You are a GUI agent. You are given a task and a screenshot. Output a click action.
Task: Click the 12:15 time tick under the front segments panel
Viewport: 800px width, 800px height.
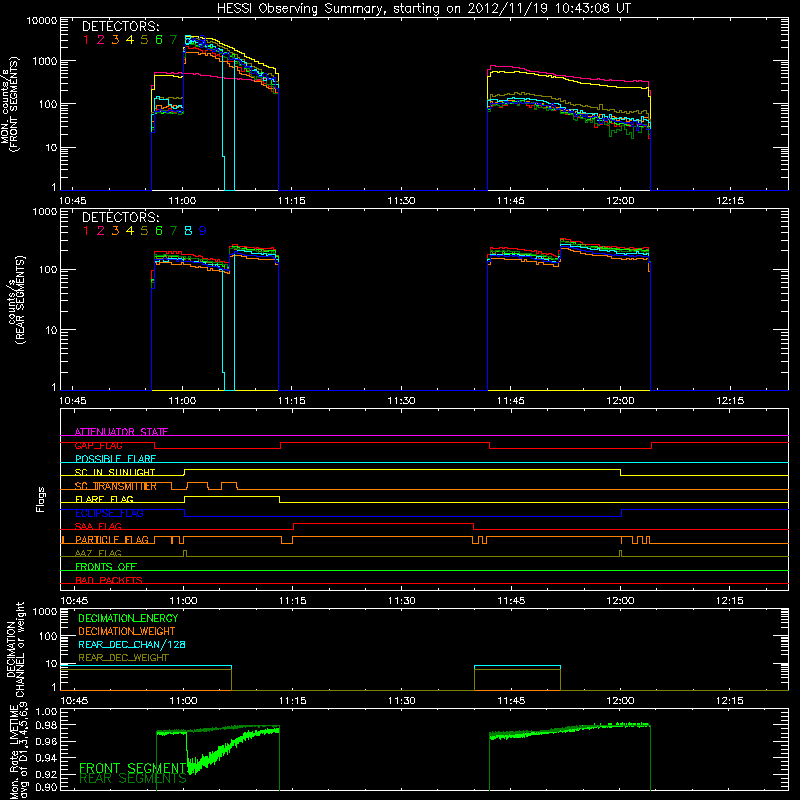coord(730,201)
